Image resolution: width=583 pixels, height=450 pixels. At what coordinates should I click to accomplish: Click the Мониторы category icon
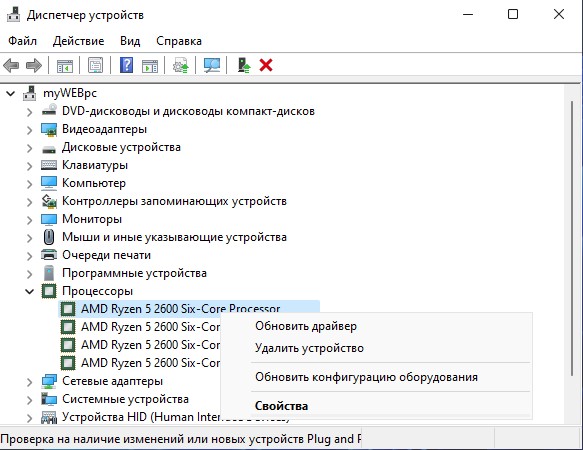coord(49,219)
